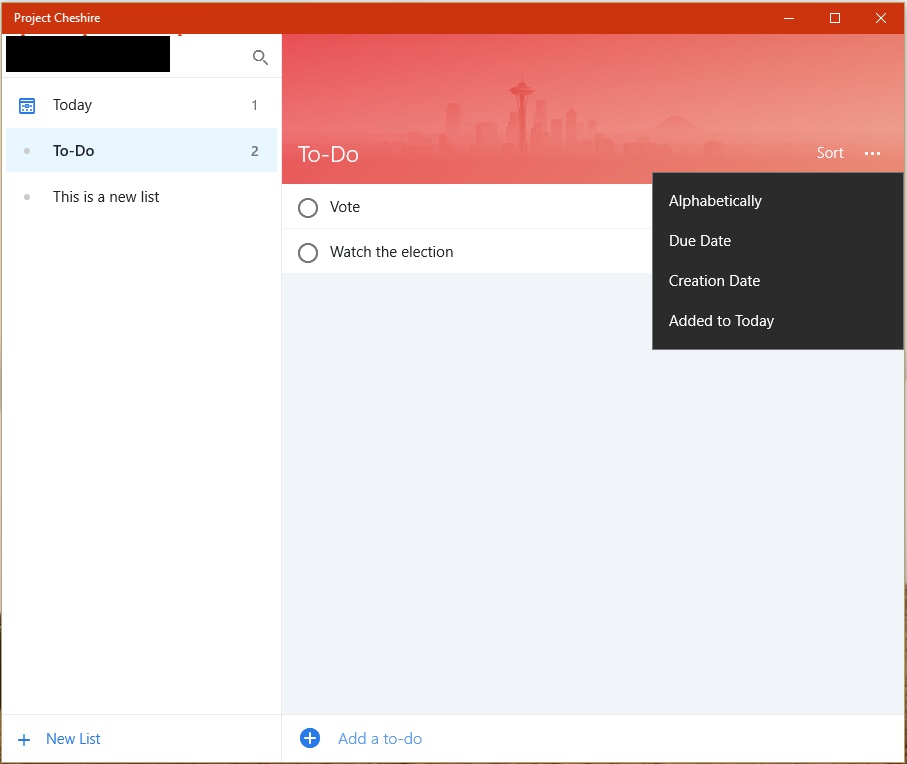This screenshot has width=907, height=764.
Task: Minimize the Project Cheshire window
Action: [x=788, y=18]
